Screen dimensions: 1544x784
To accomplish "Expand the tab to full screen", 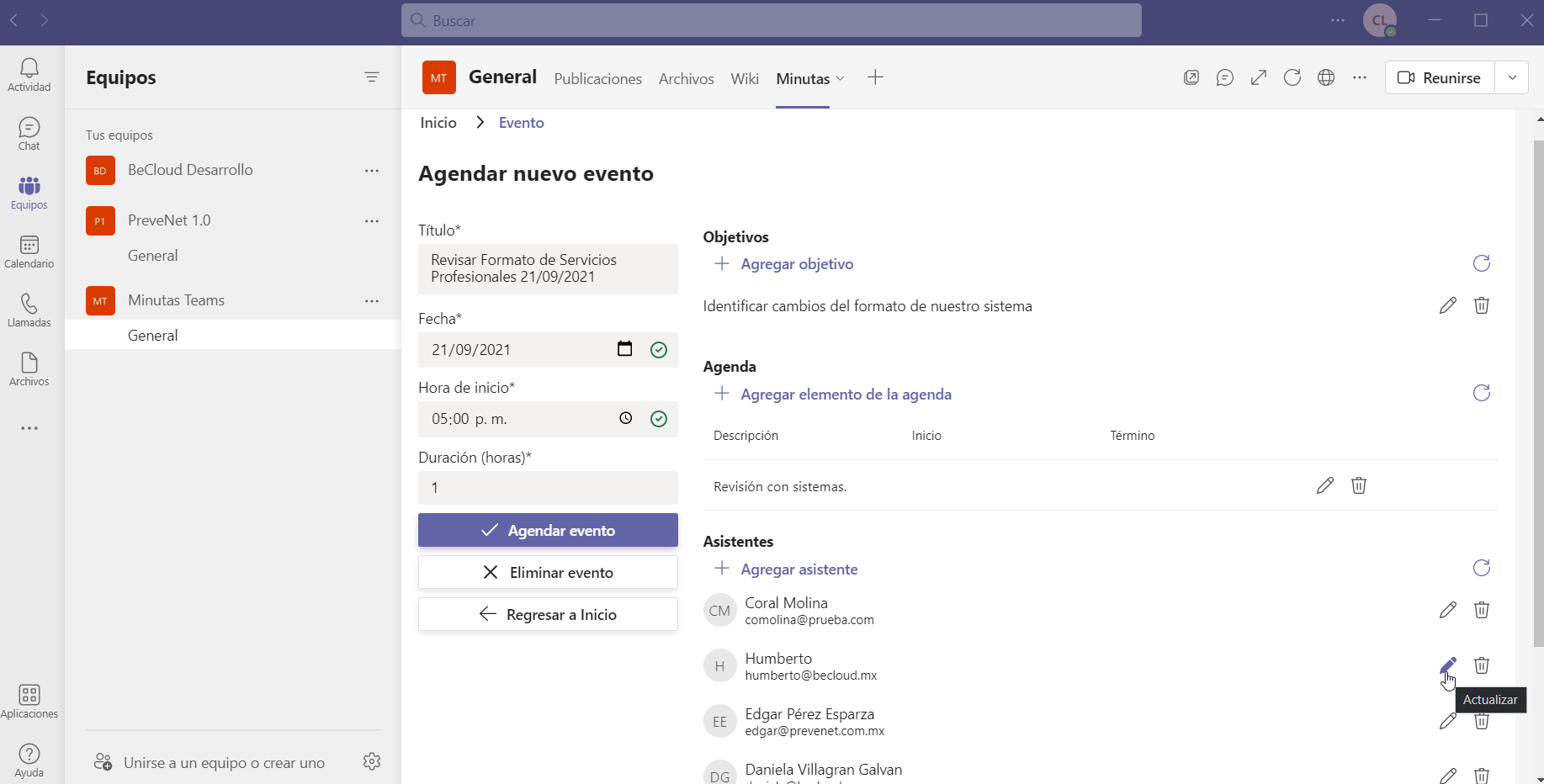I will coord(1259,78).
